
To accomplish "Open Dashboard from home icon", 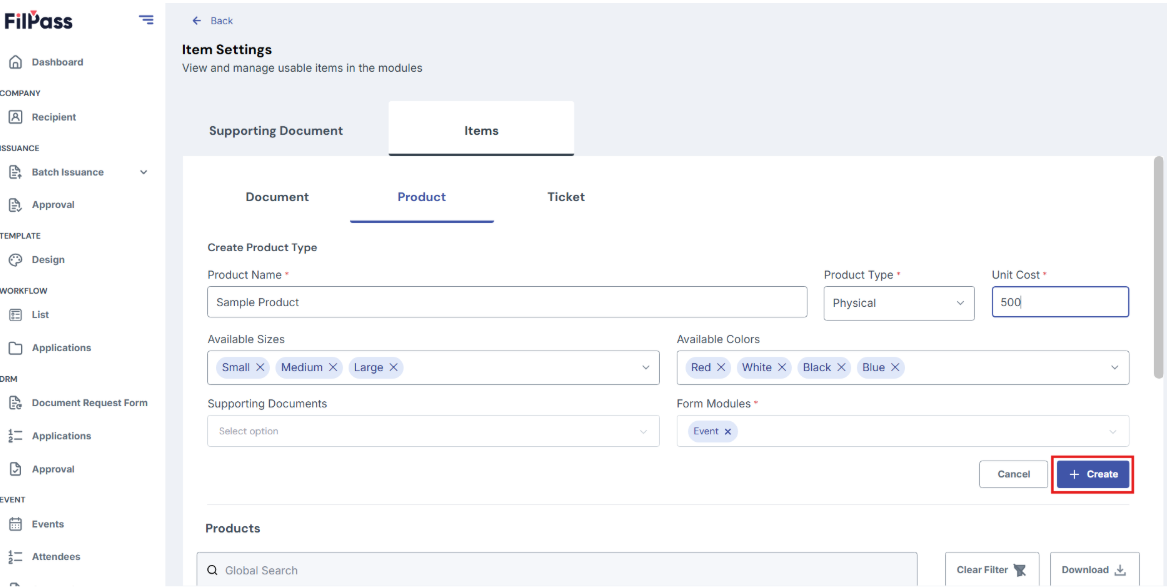I will point(15,62).
